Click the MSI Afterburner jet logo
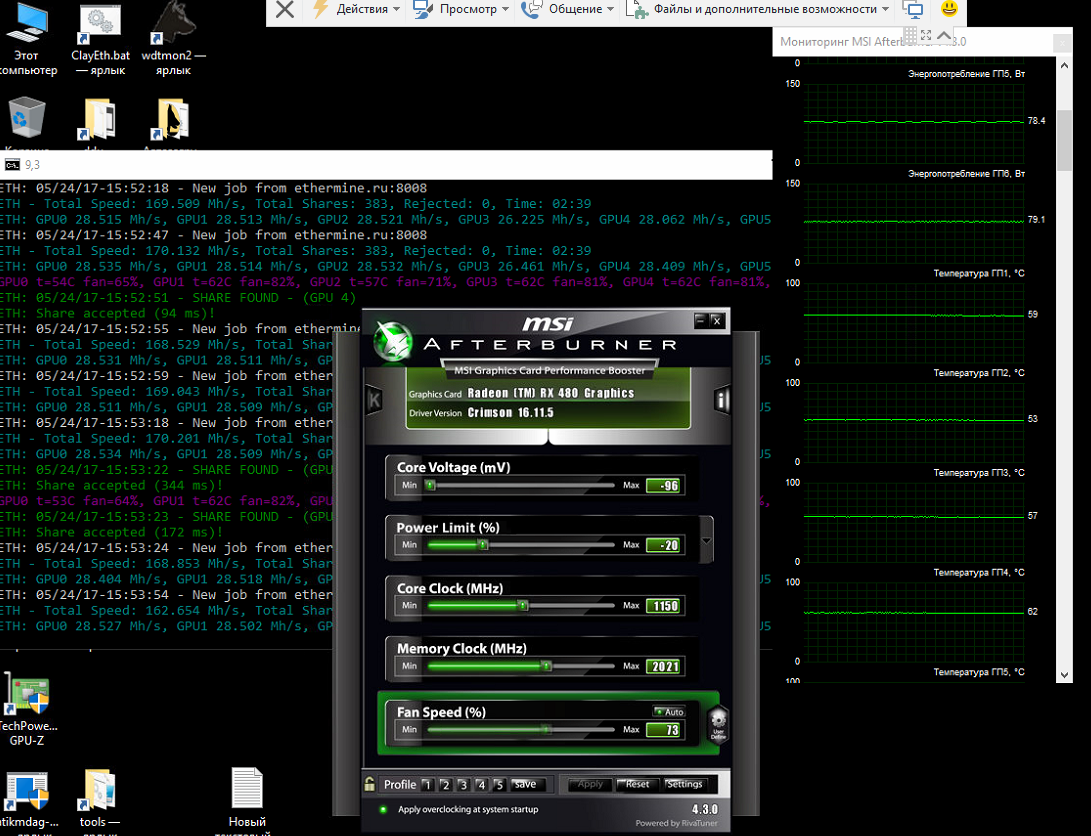Image resolution: width=1091 pixels, height=836 pixels. click(393, 341)
